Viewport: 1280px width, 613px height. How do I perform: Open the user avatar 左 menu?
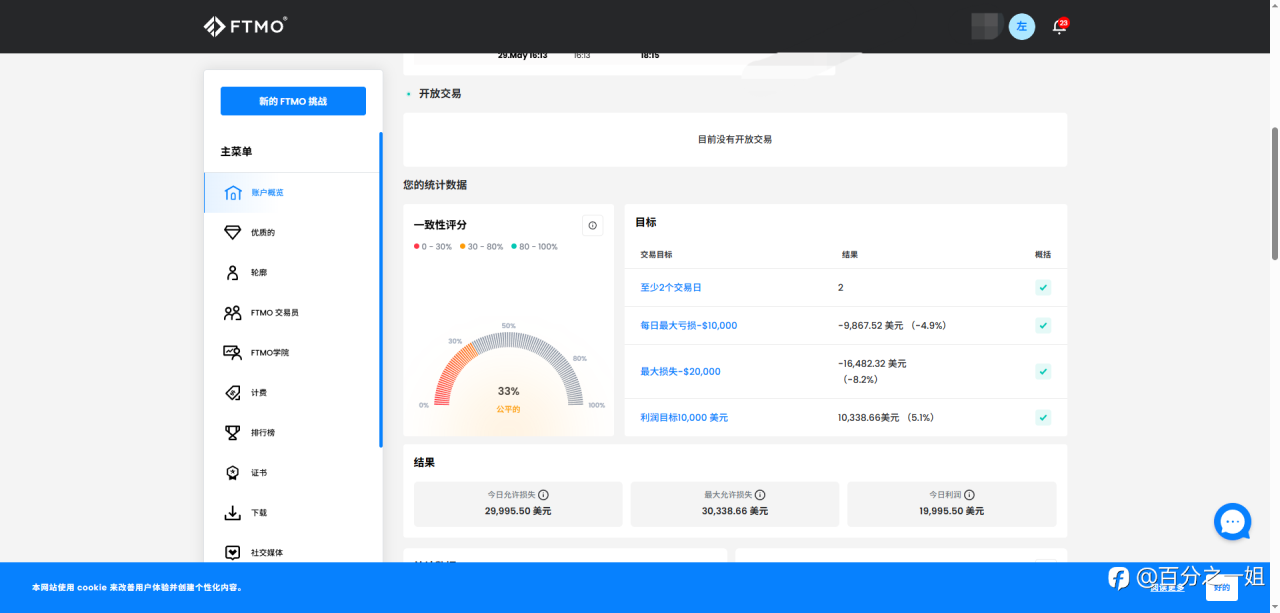click(x=1021, y=27)
